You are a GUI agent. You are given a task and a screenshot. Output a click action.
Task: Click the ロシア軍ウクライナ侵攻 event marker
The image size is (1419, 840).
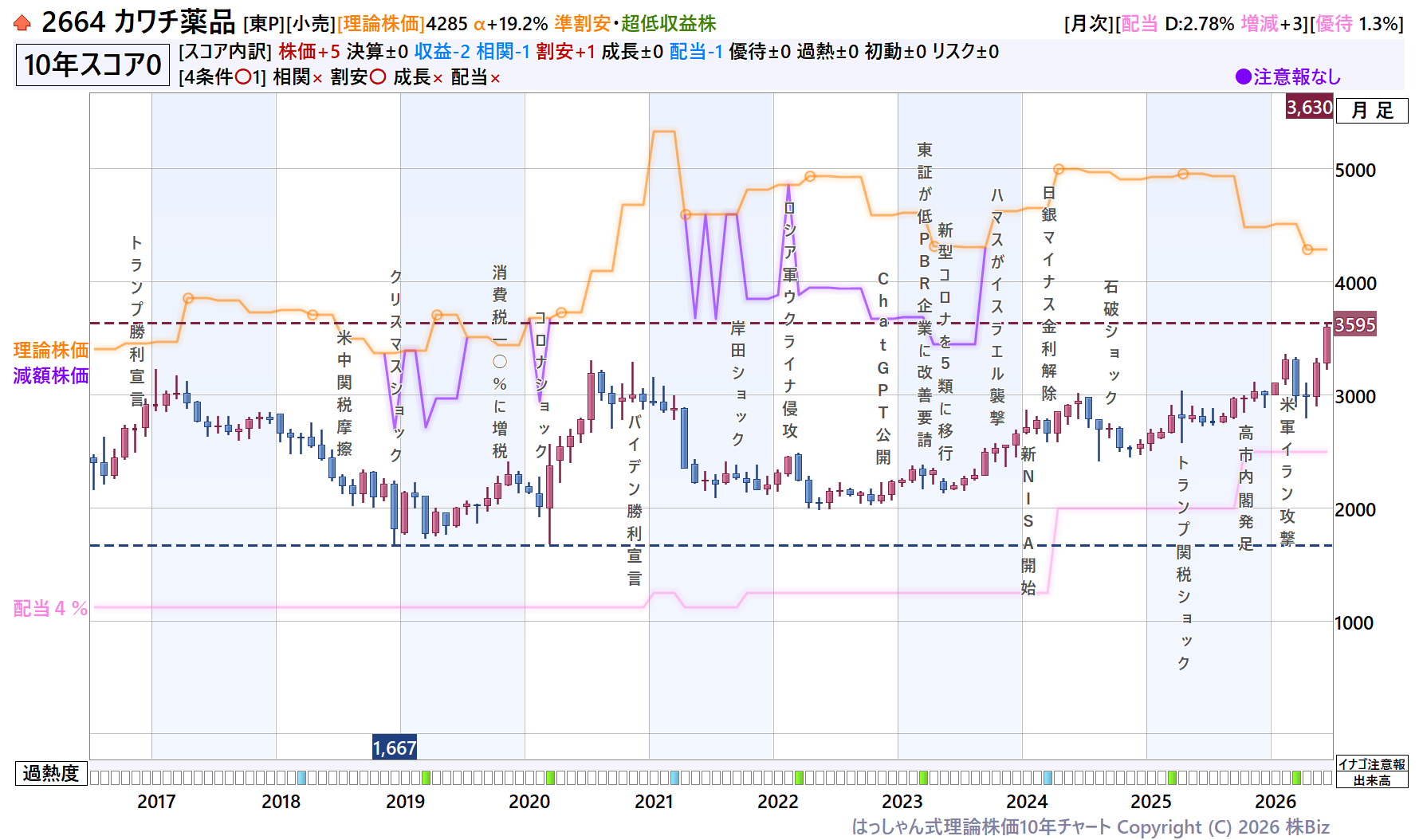coord(790,320)
